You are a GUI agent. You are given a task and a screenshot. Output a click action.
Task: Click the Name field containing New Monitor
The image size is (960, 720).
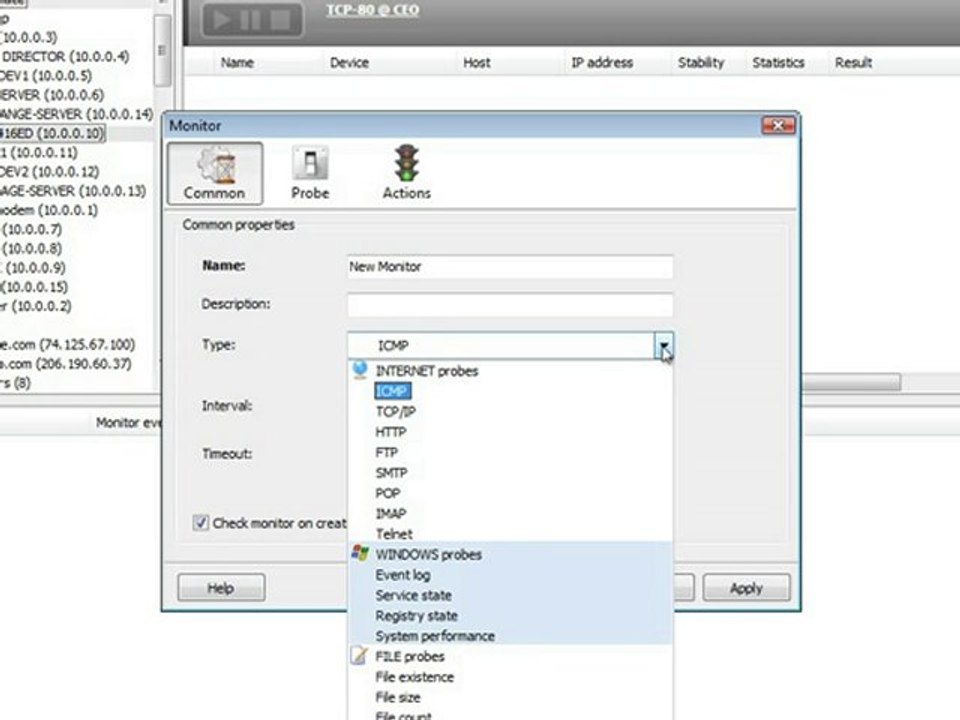[510, 267]
